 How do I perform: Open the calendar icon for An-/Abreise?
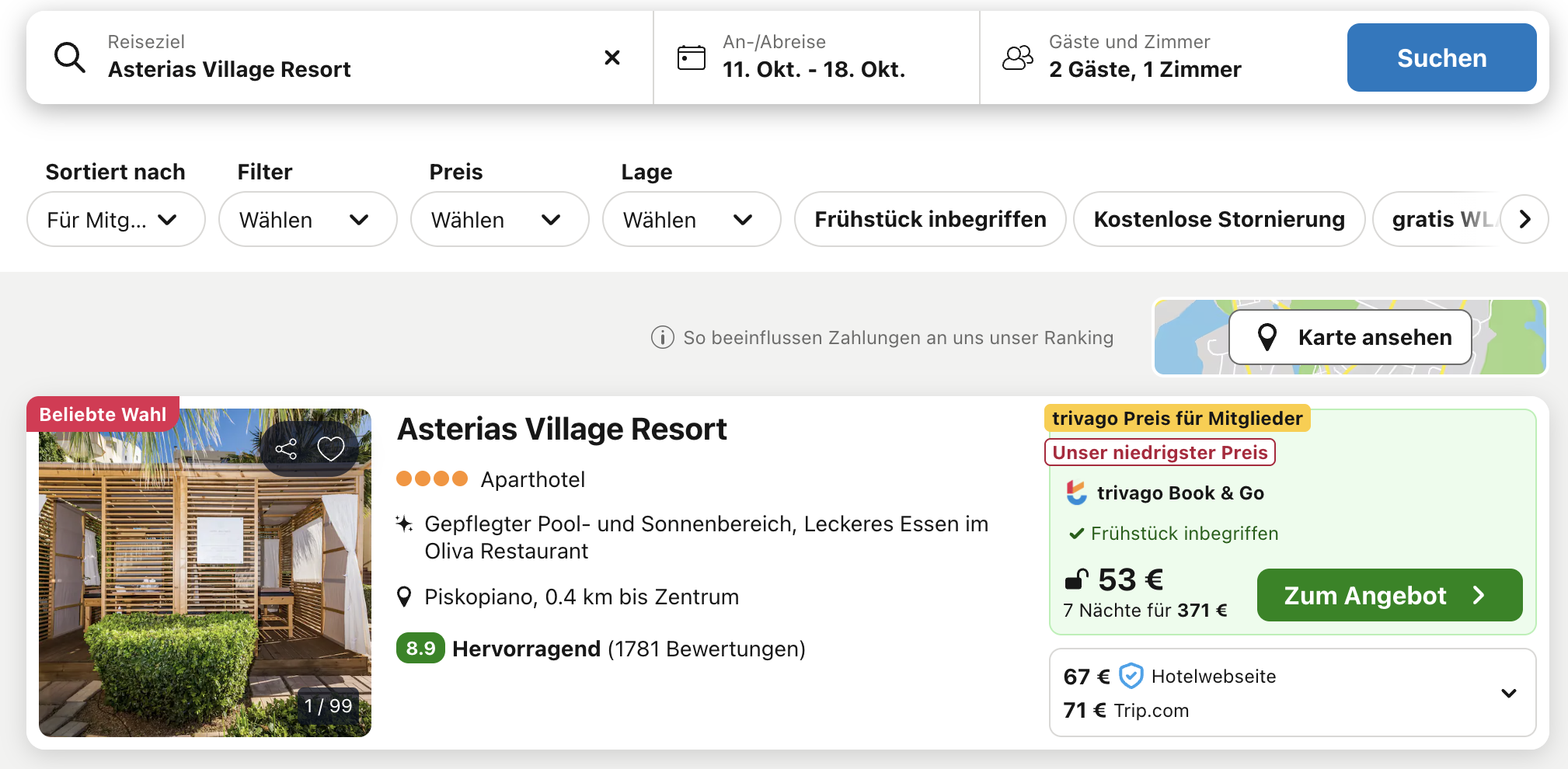click(692, 57)
